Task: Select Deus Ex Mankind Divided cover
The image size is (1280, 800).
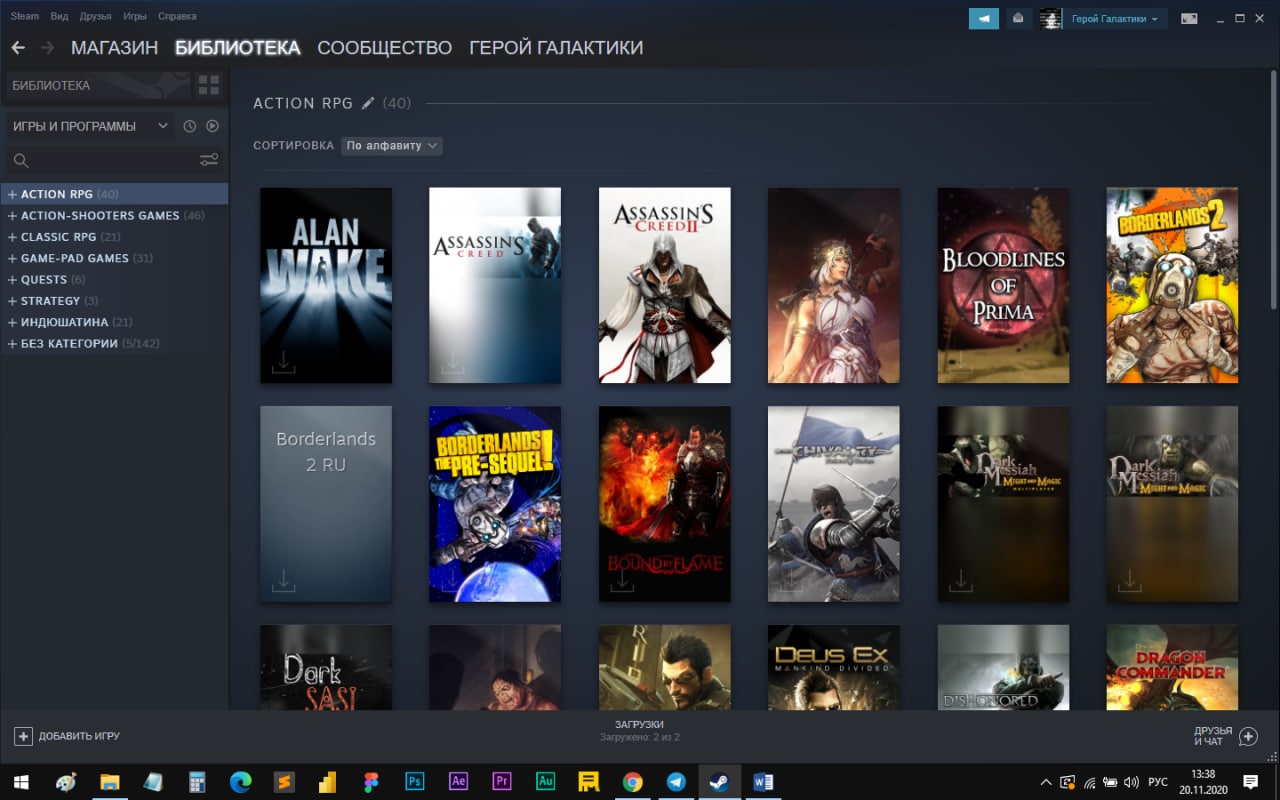Action: (x=834, y=667)
